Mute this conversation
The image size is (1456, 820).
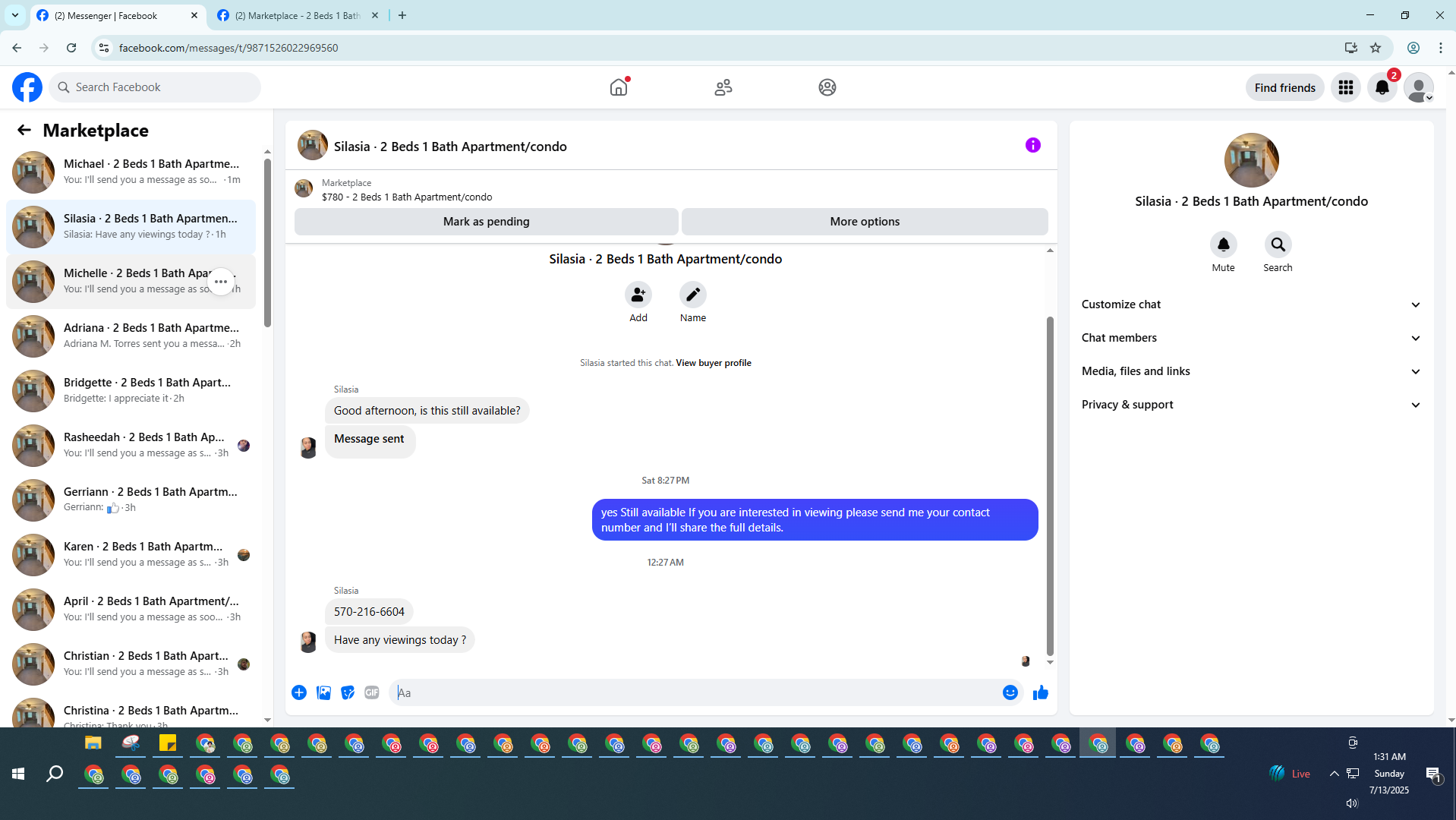click(x=1224, y=244)
